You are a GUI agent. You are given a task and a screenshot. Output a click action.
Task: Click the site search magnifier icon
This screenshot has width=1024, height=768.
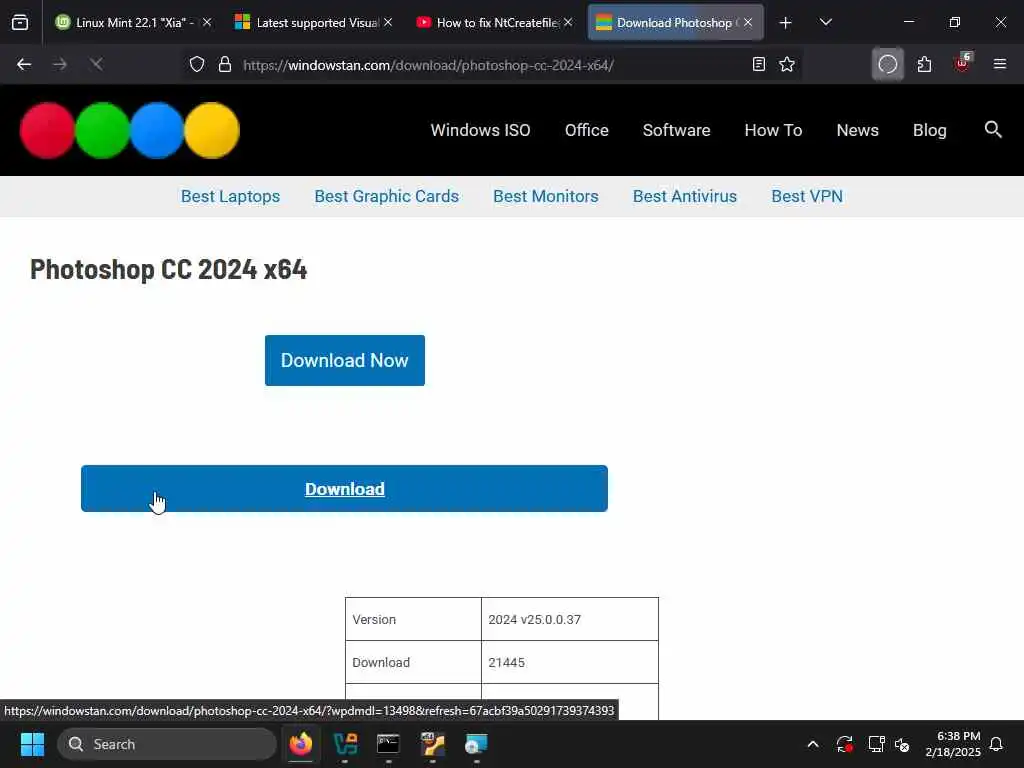(993, 130)
